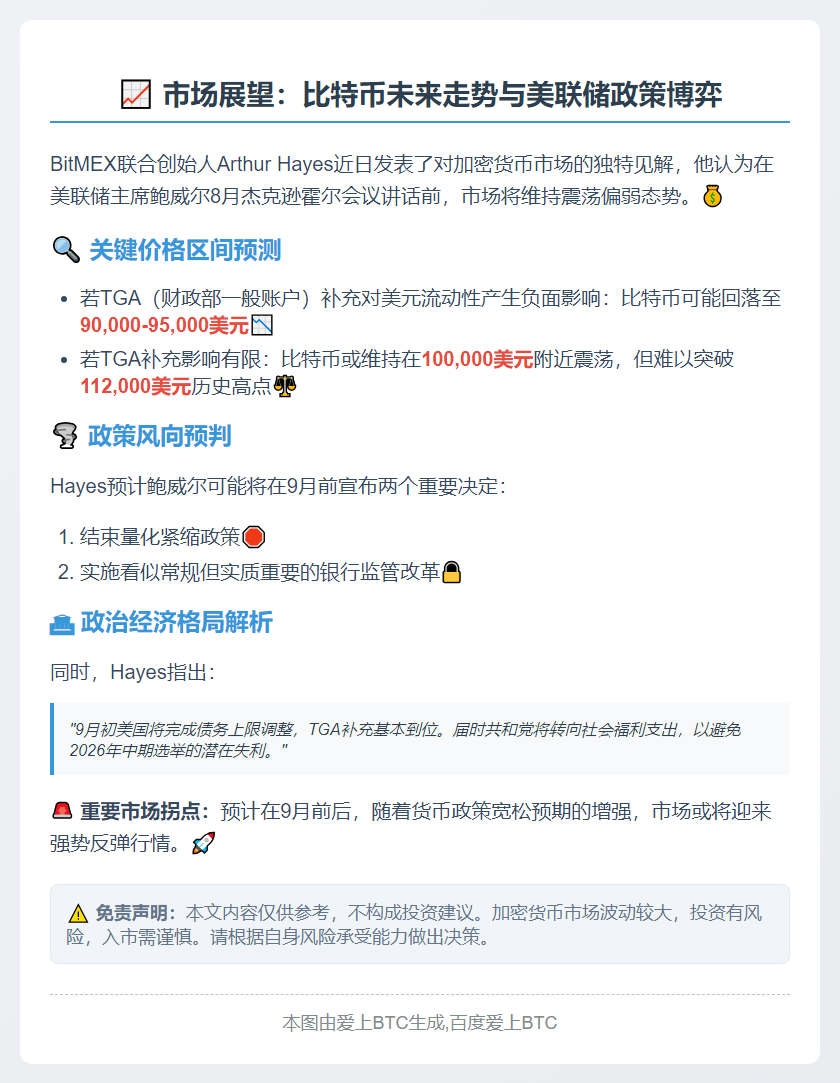Click the padlock emoji after 银行监管改革
The width and height of the screenshot is (840, 1083).
coord(451,572)
